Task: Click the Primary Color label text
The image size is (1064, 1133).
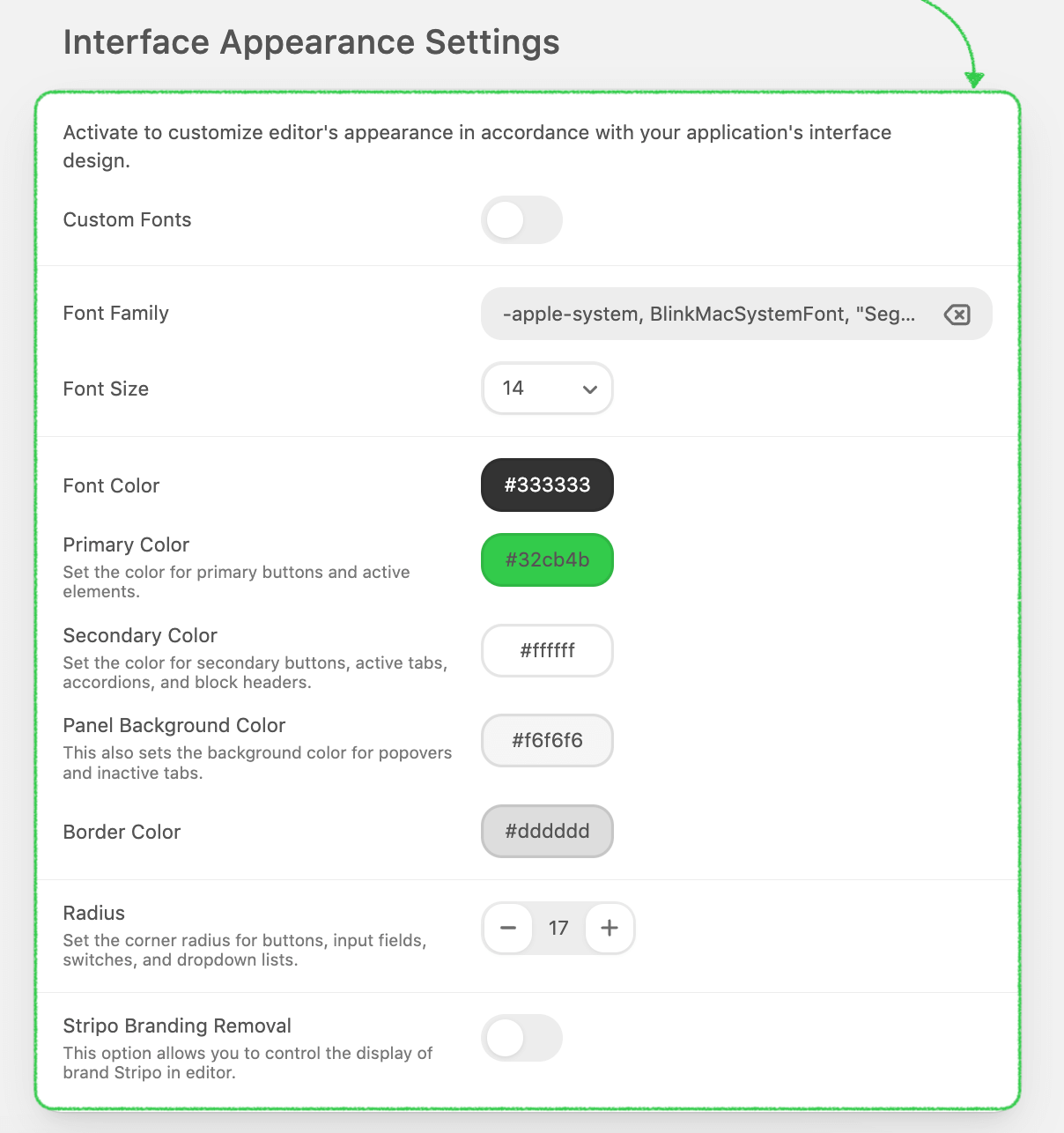Action: tap(126, 544)
